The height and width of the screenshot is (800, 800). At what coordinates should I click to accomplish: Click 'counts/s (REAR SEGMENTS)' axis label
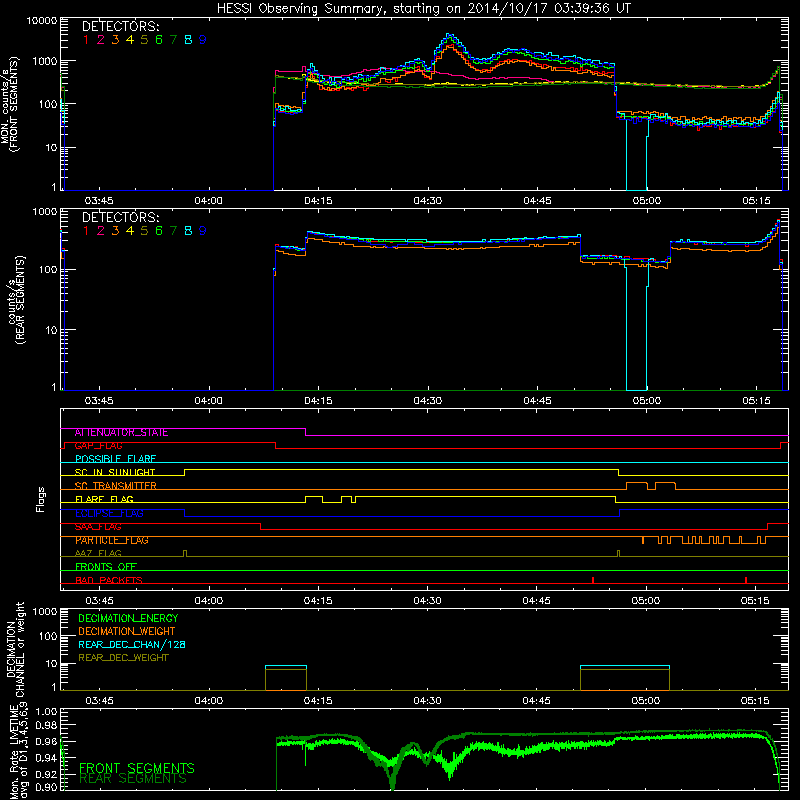pos(16,300)
